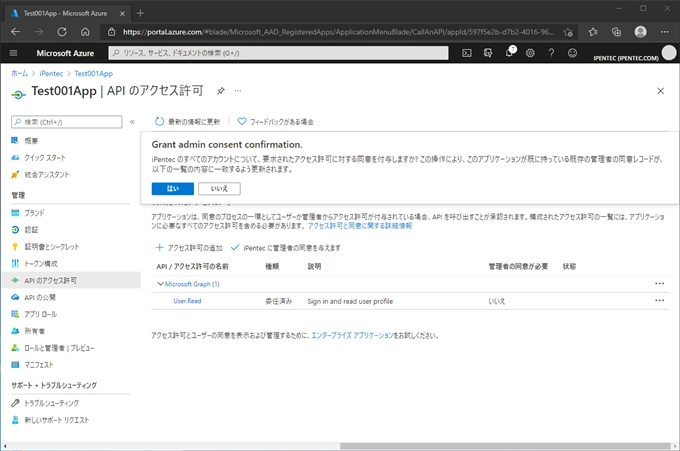Open the notifications bell icon
Image resolution: width=680 pixels, height=451 pixels.
510,52
